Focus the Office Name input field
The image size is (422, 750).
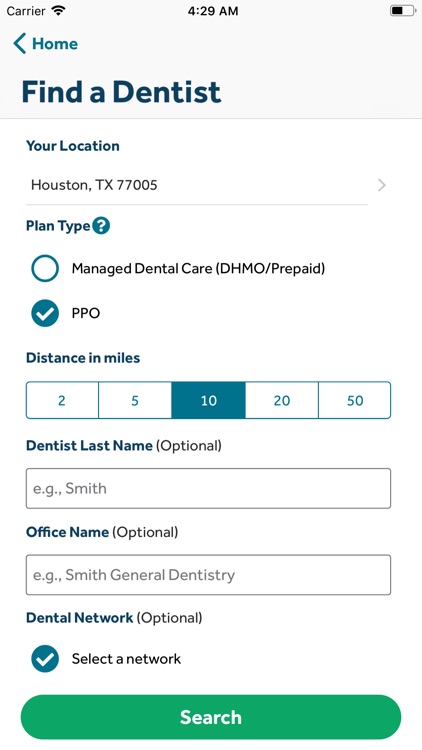point(209,575)
